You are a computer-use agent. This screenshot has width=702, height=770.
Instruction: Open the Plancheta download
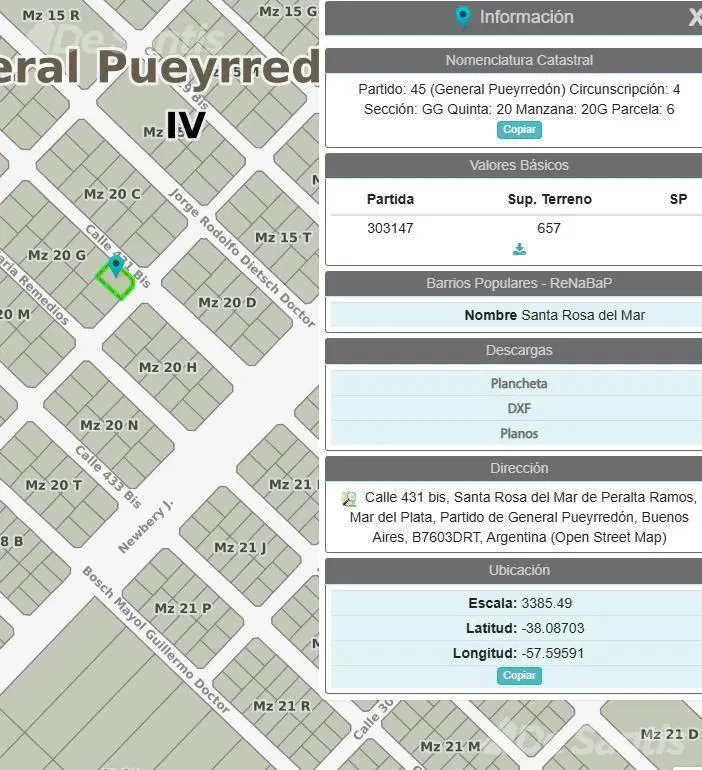518,384
